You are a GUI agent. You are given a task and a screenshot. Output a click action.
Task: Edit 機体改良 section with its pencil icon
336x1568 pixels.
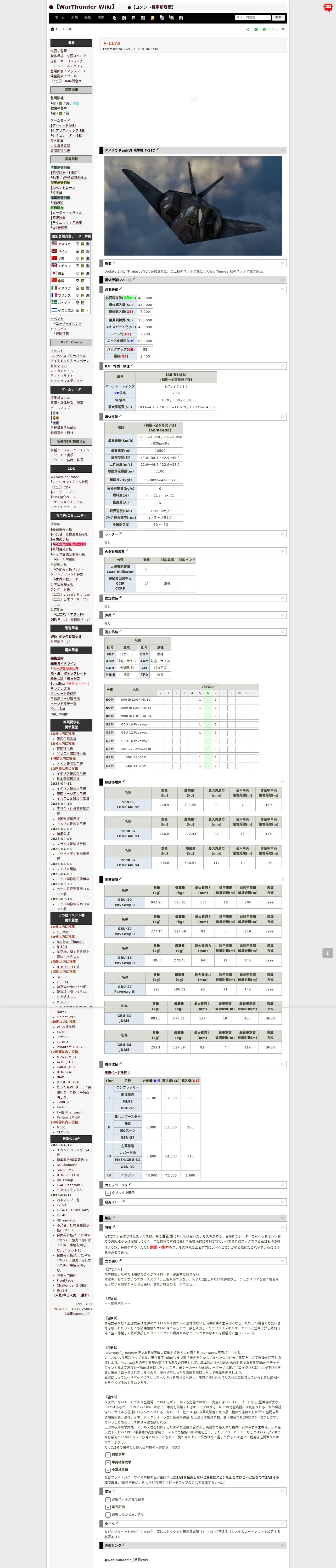[x=121, y=1064]
